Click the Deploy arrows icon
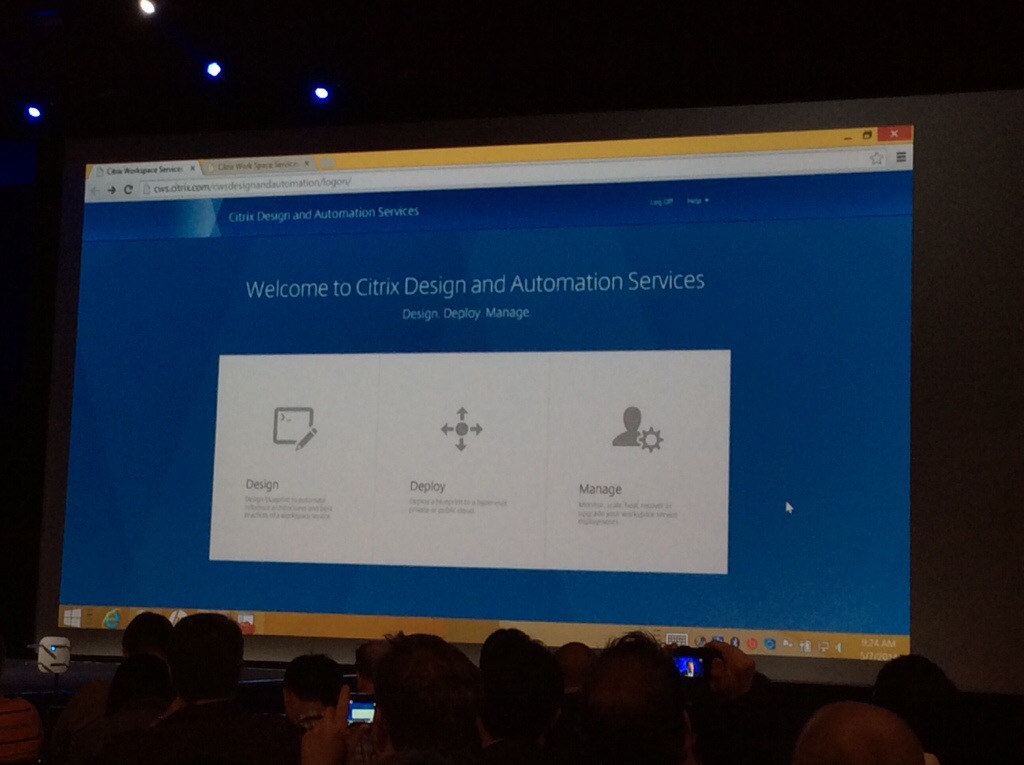Image resolution: width=1024 pixels, height=765 pixels. [x=461, y=429]
